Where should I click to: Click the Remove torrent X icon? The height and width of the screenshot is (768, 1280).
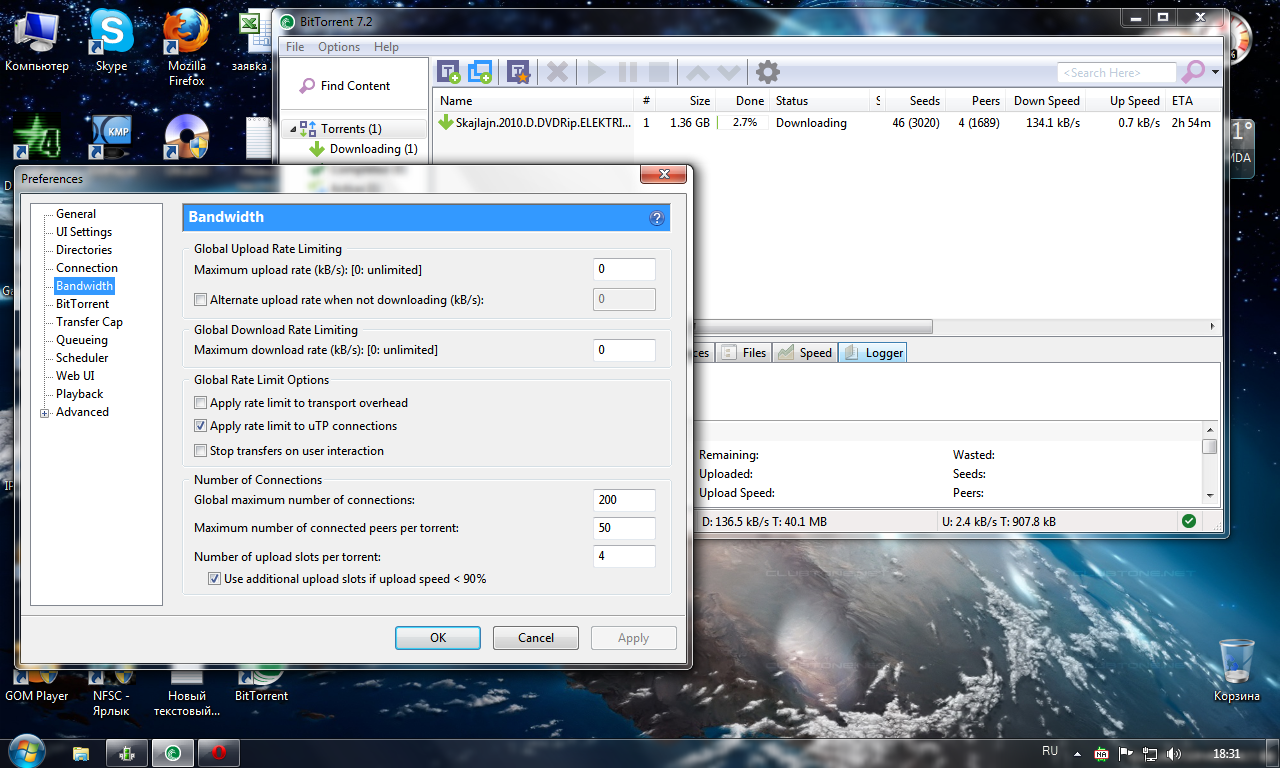[557, 72]
